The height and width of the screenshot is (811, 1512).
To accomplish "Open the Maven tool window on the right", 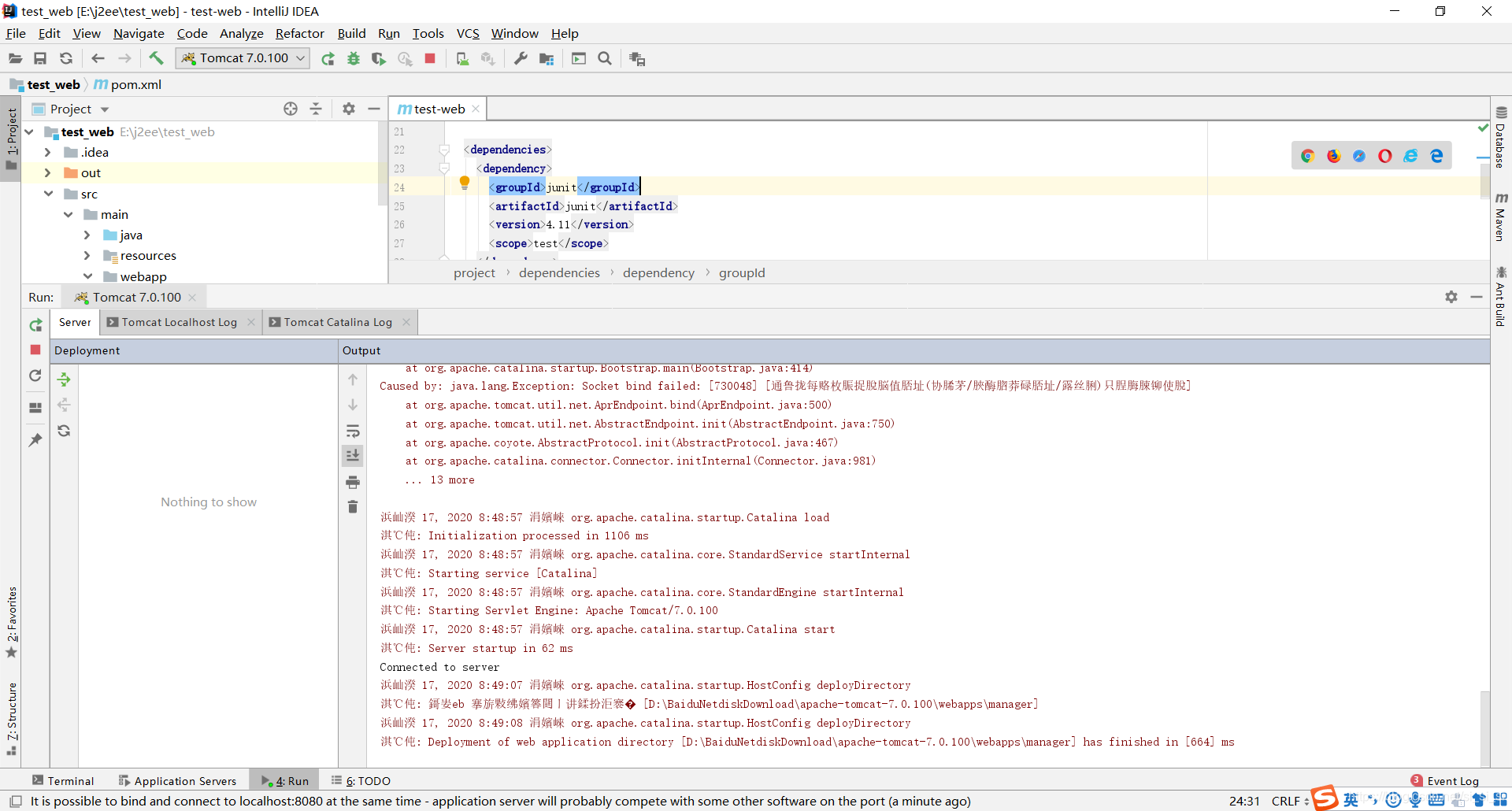I will point(1503,220).
